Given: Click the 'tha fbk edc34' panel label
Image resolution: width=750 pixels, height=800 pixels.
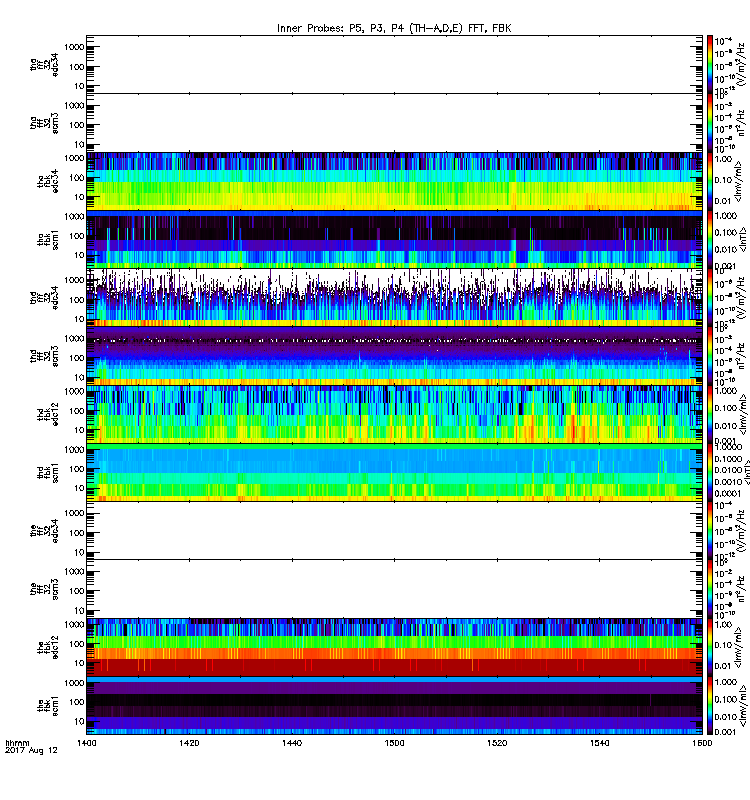Looking at the screenshot, I should [48, 181].
